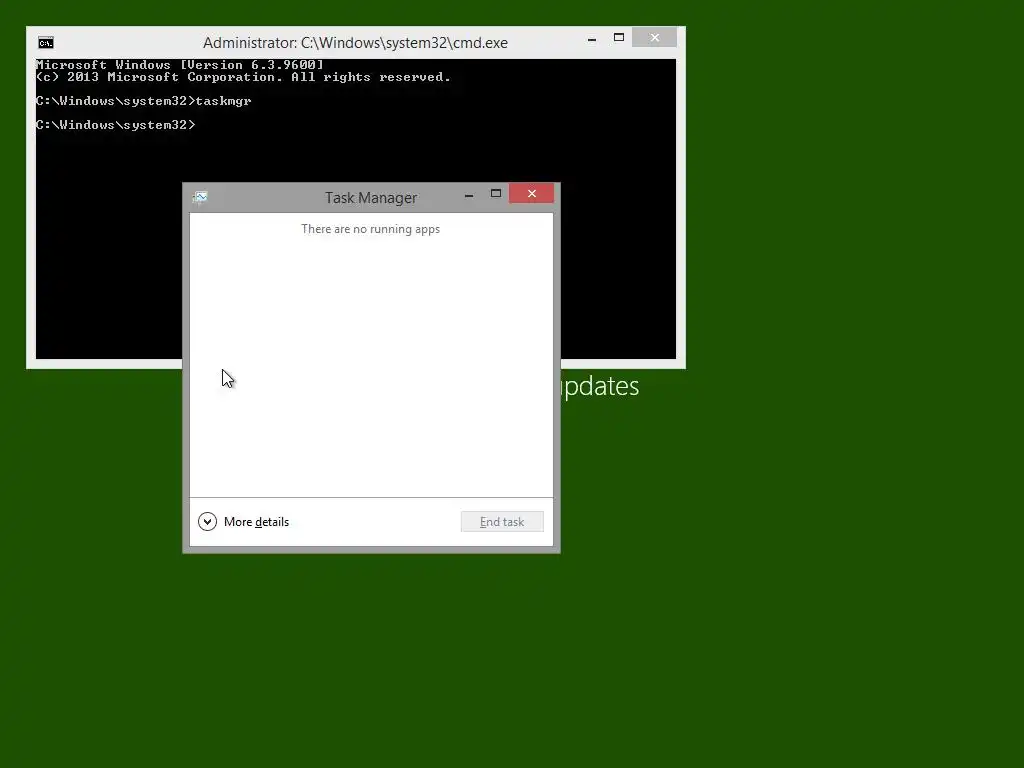Click the 'There are no running apps' text
This screenshot has height=768, width=1024.
tap(370, 229)
